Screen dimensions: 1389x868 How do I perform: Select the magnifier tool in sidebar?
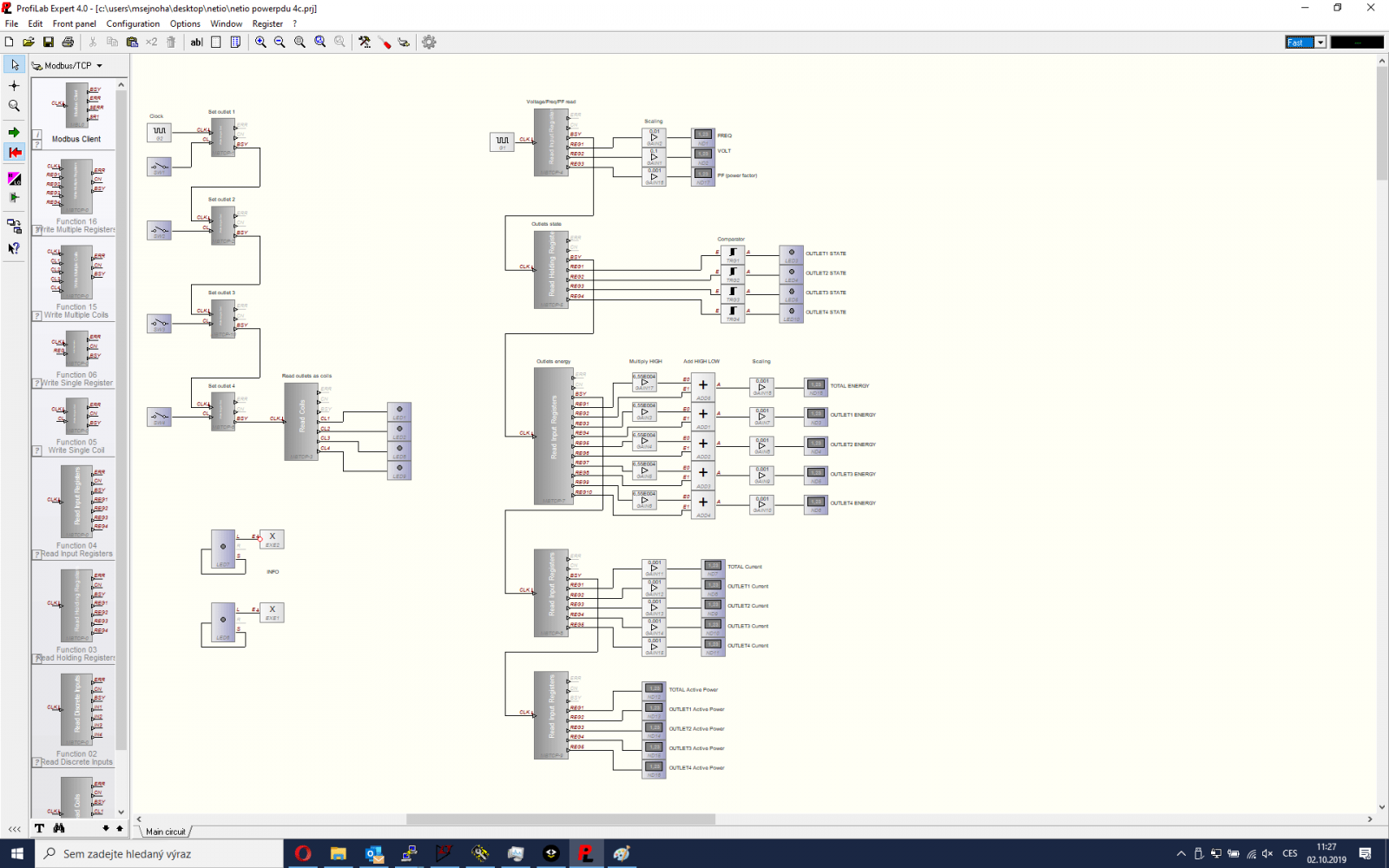(x=14, y=105)
